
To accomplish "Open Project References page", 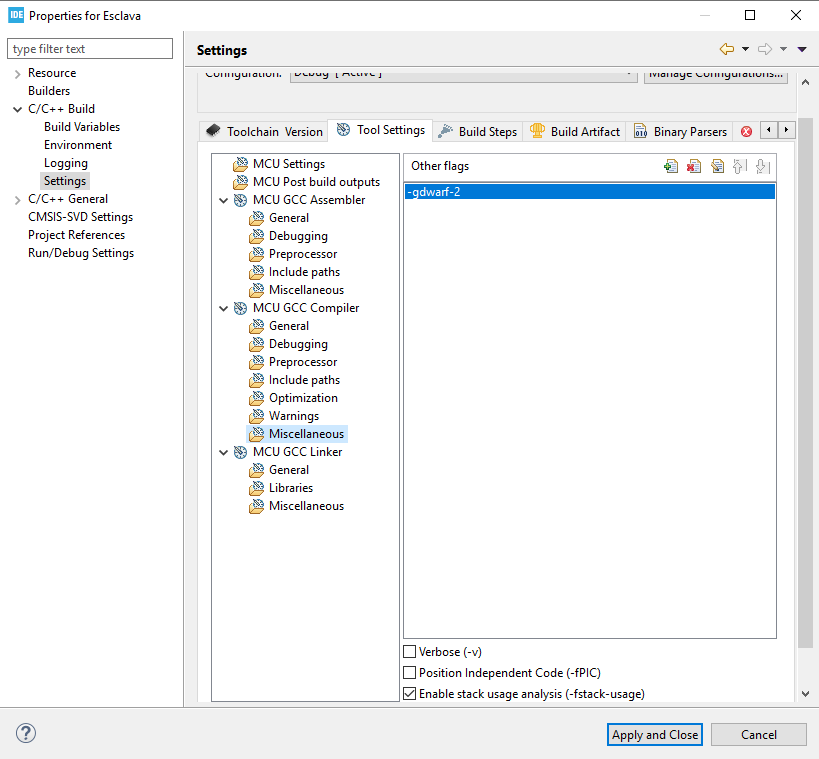I will tap(76, 235).
